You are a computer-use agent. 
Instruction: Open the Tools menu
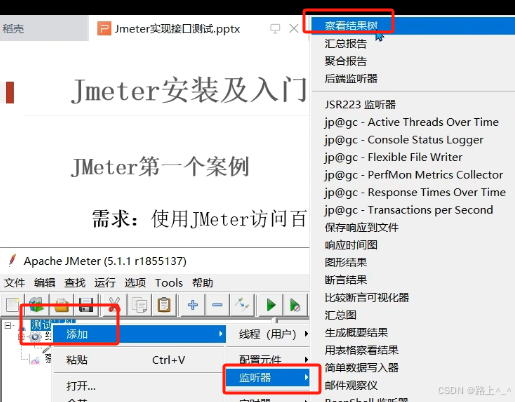(169, 283)
